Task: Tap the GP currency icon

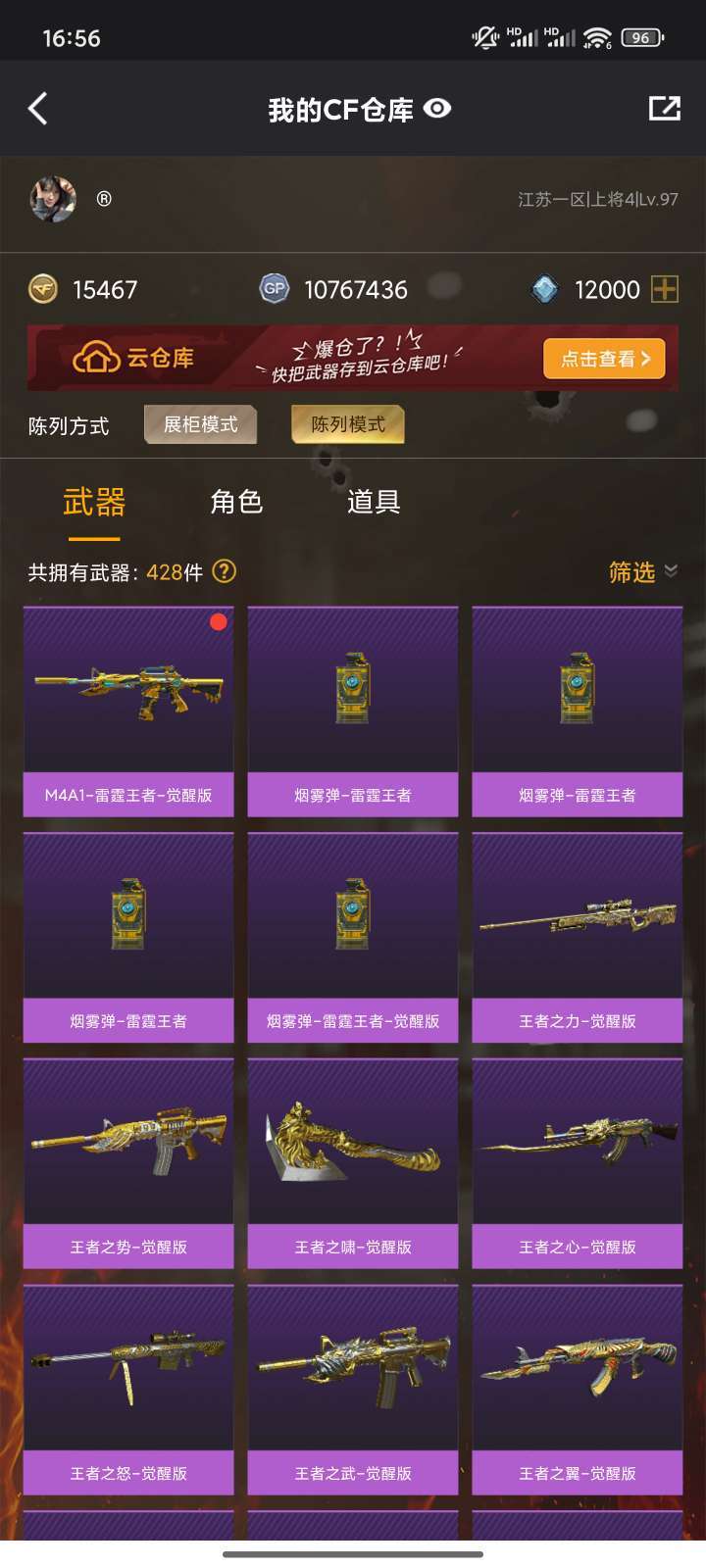Action: pos(274,289)
